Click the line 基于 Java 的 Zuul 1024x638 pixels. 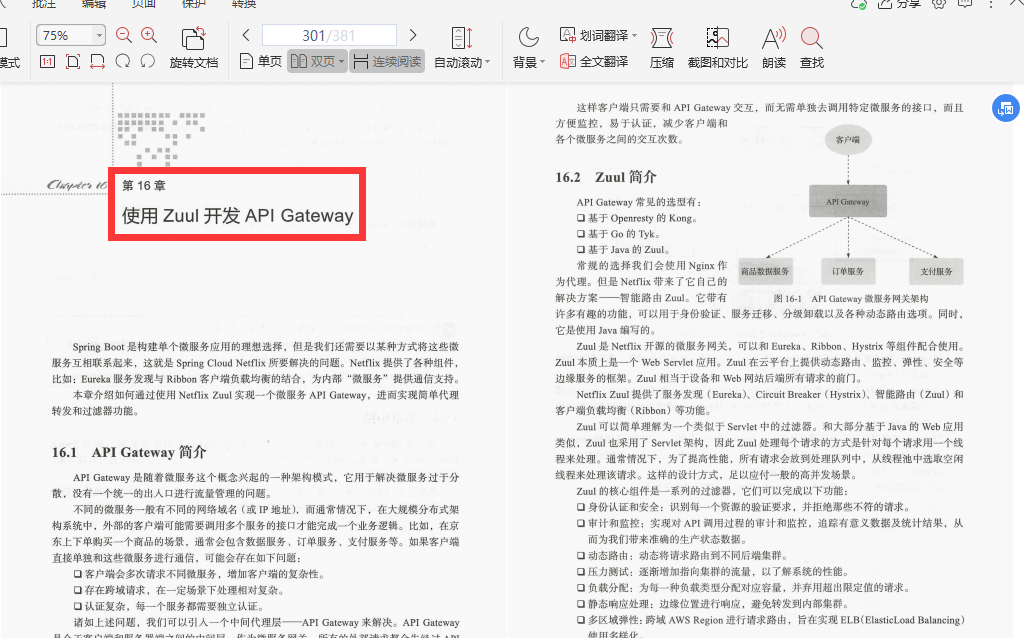pos(623,249)
